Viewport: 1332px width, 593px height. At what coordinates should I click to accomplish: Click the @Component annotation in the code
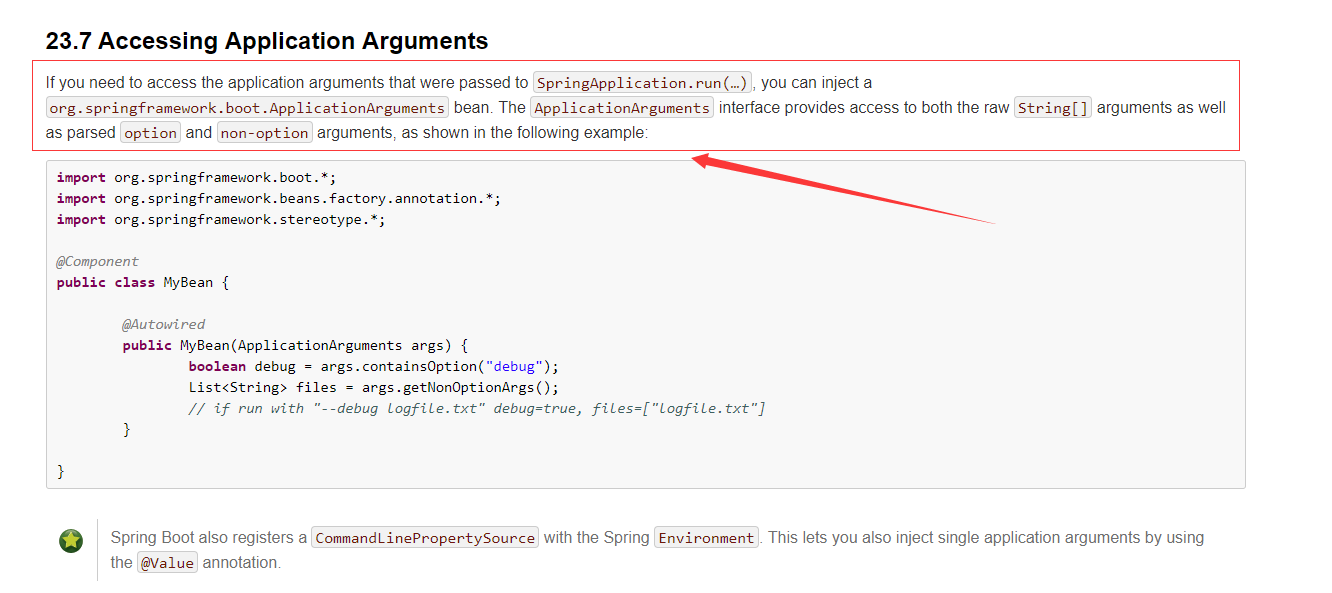[98, 262]
